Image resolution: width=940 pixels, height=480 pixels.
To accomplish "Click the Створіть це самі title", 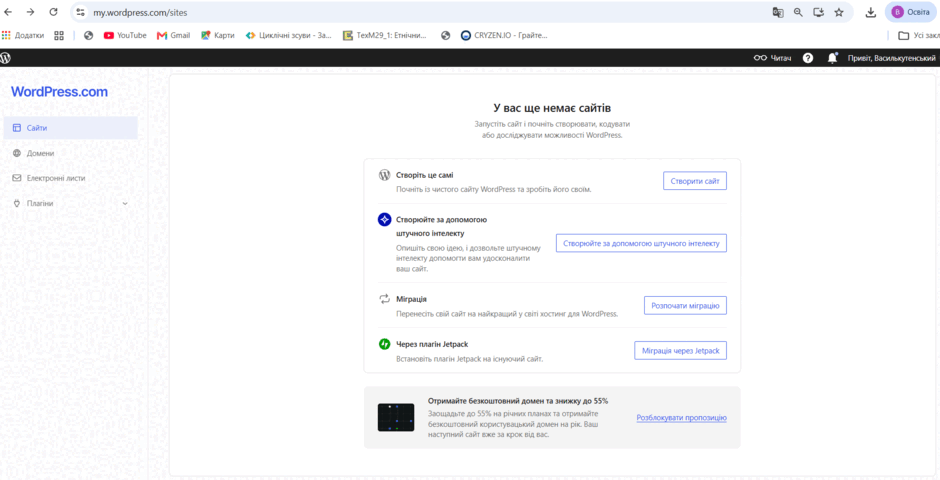I will (425, 175).
